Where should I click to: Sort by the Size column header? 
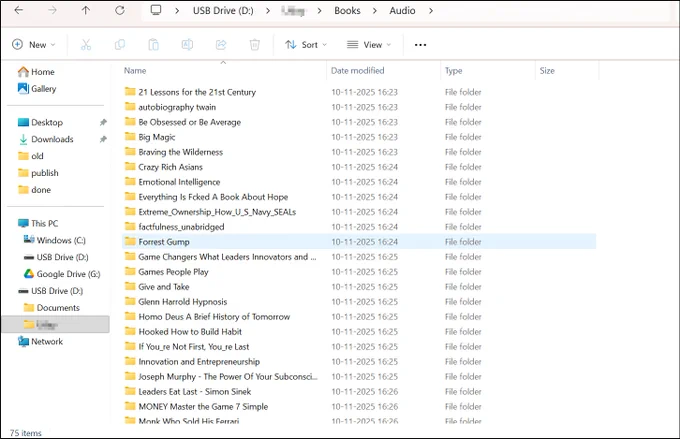coord(547,70)
